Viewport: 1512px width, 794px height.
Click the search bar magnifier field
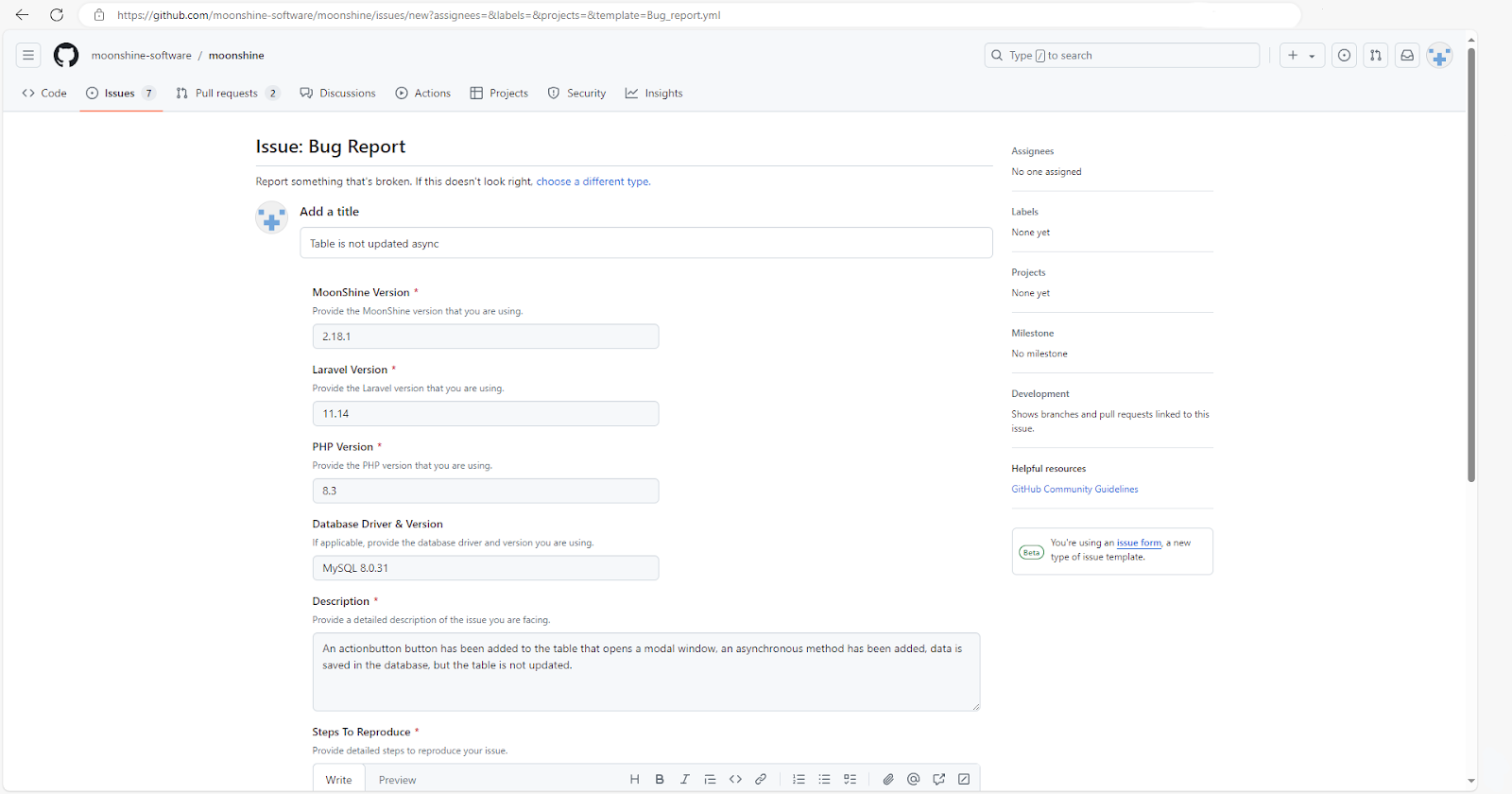1122,55
